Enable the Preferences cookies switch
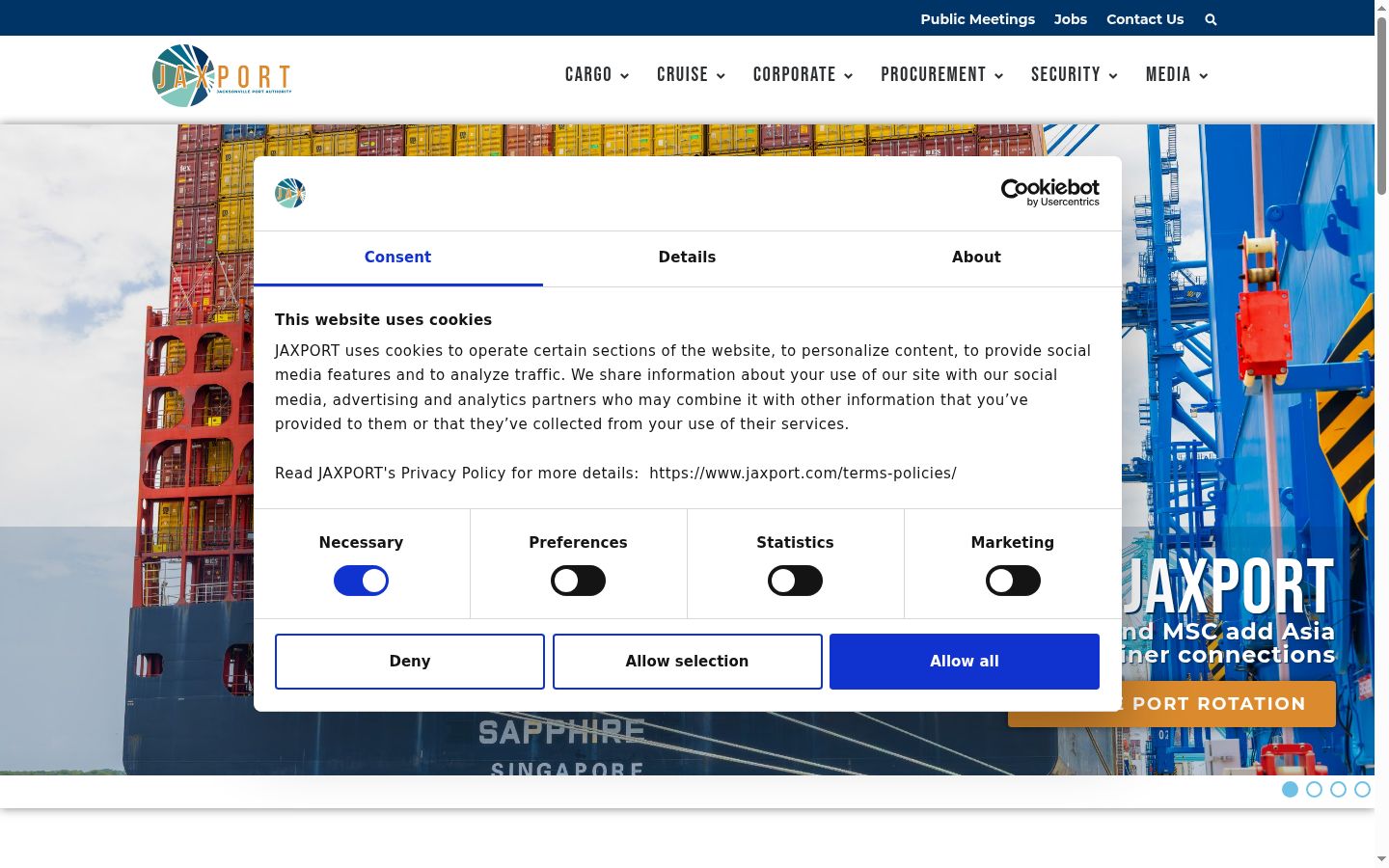Viewport: 1389px width, 868px height. click(x=578, y=581)
